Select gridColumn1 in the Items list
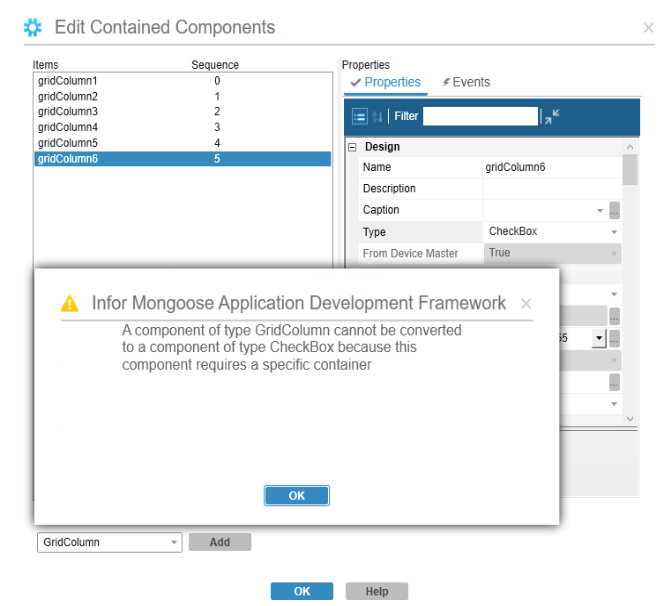This screenshot has height=606, width=667. coord(182,81)
